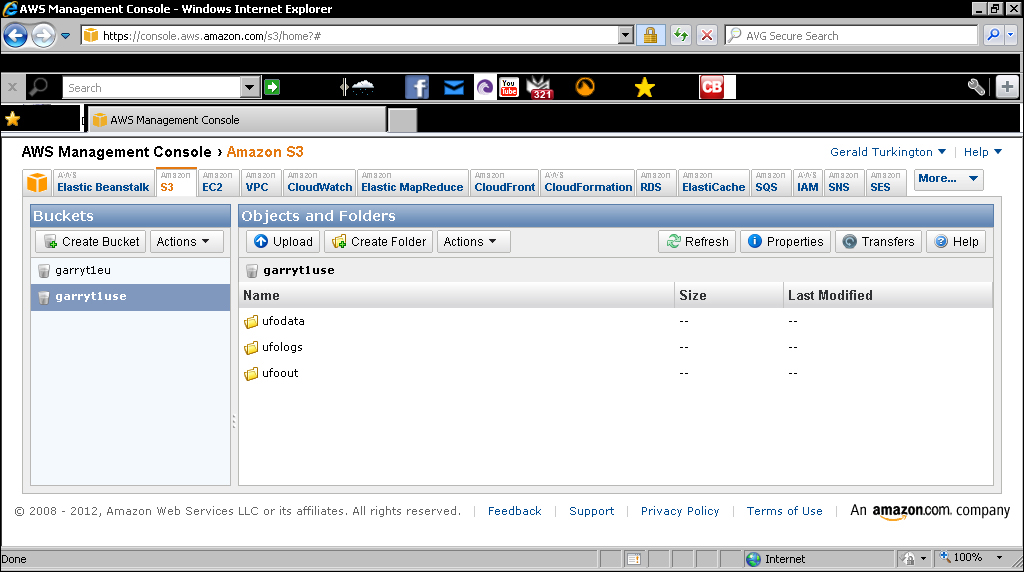Click the toolbar Search text field
The width and height of the screenshot is (1024, 572).
(153, 87)
